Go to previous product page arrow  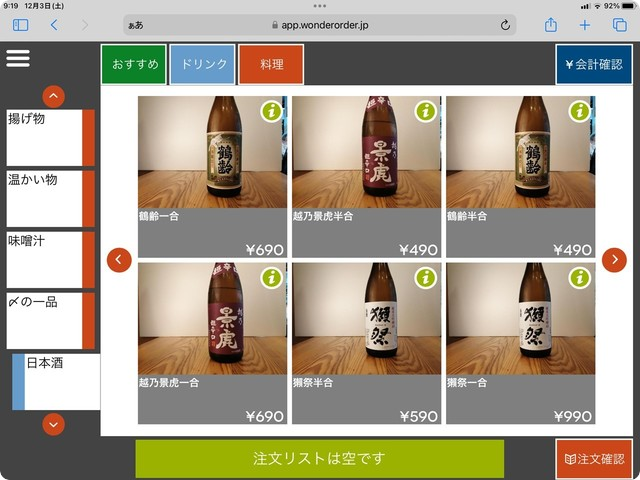(119, 260)
